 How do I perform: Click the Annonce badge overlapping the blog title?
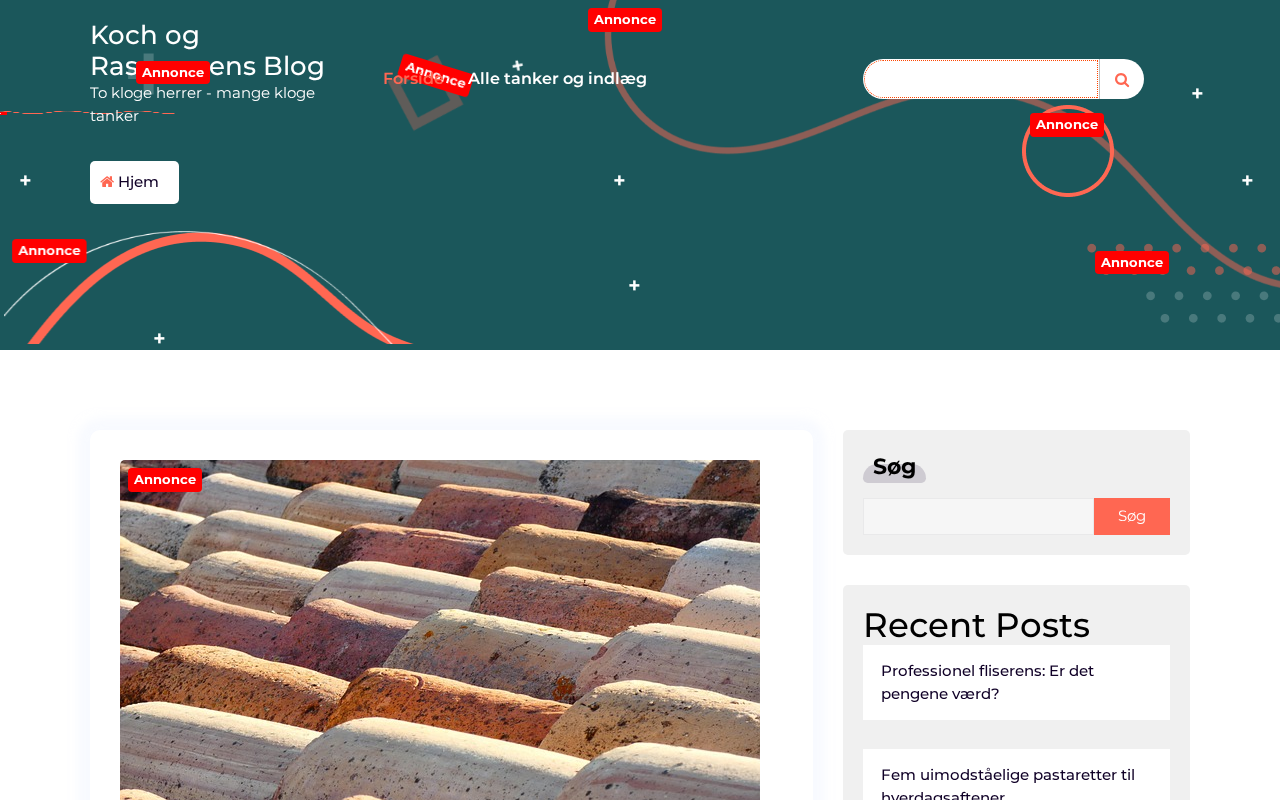pos(173,73)
